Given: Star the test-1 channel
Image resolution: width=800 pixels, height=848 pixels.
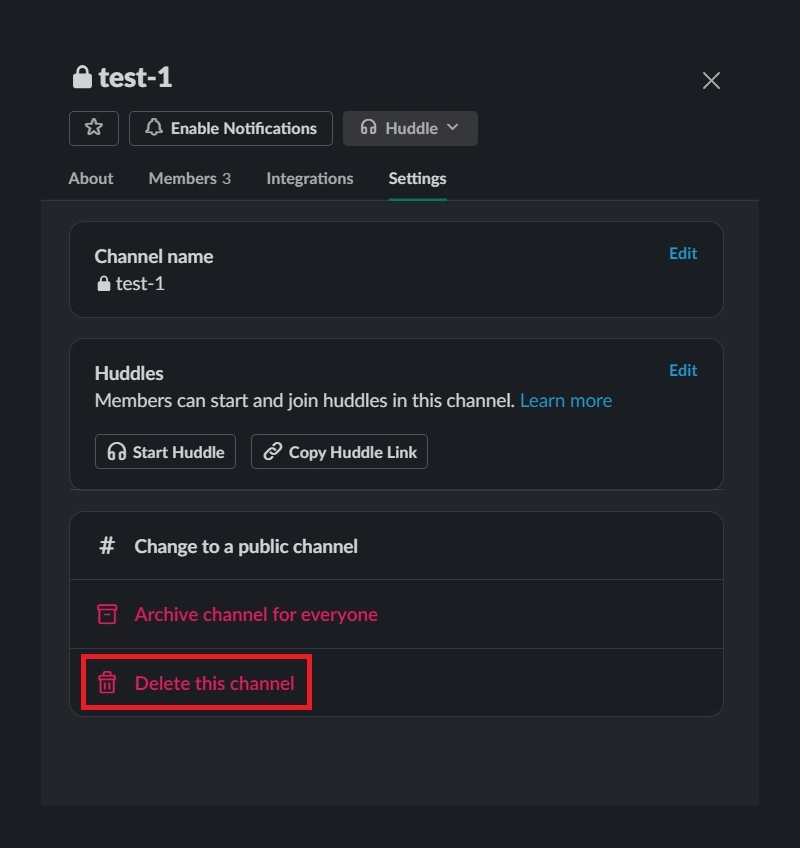Looking at the screenshot, I should click(94, 128).
